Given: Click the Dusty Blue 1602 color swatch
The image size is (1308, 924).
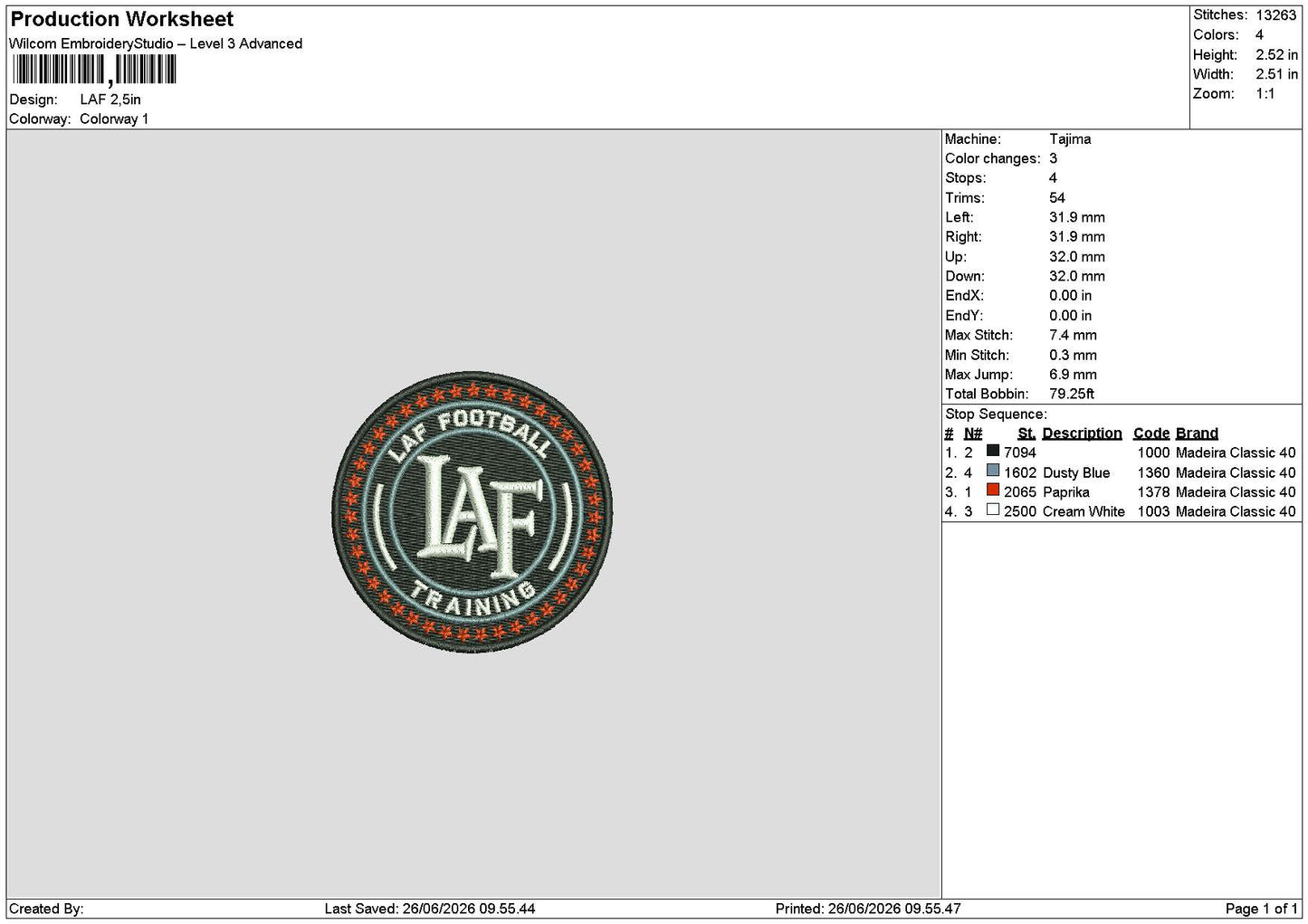Looking at the screenshot, I should point(993,471).
